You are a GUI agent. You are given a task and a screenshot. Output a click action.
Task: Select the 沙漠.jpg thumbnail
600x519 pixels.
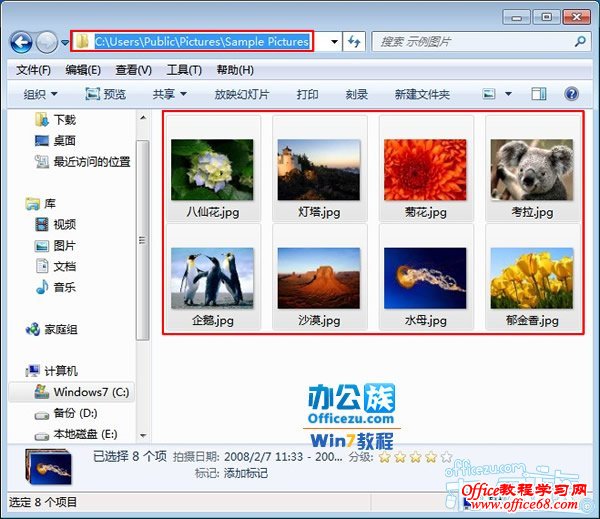point(320,277)
